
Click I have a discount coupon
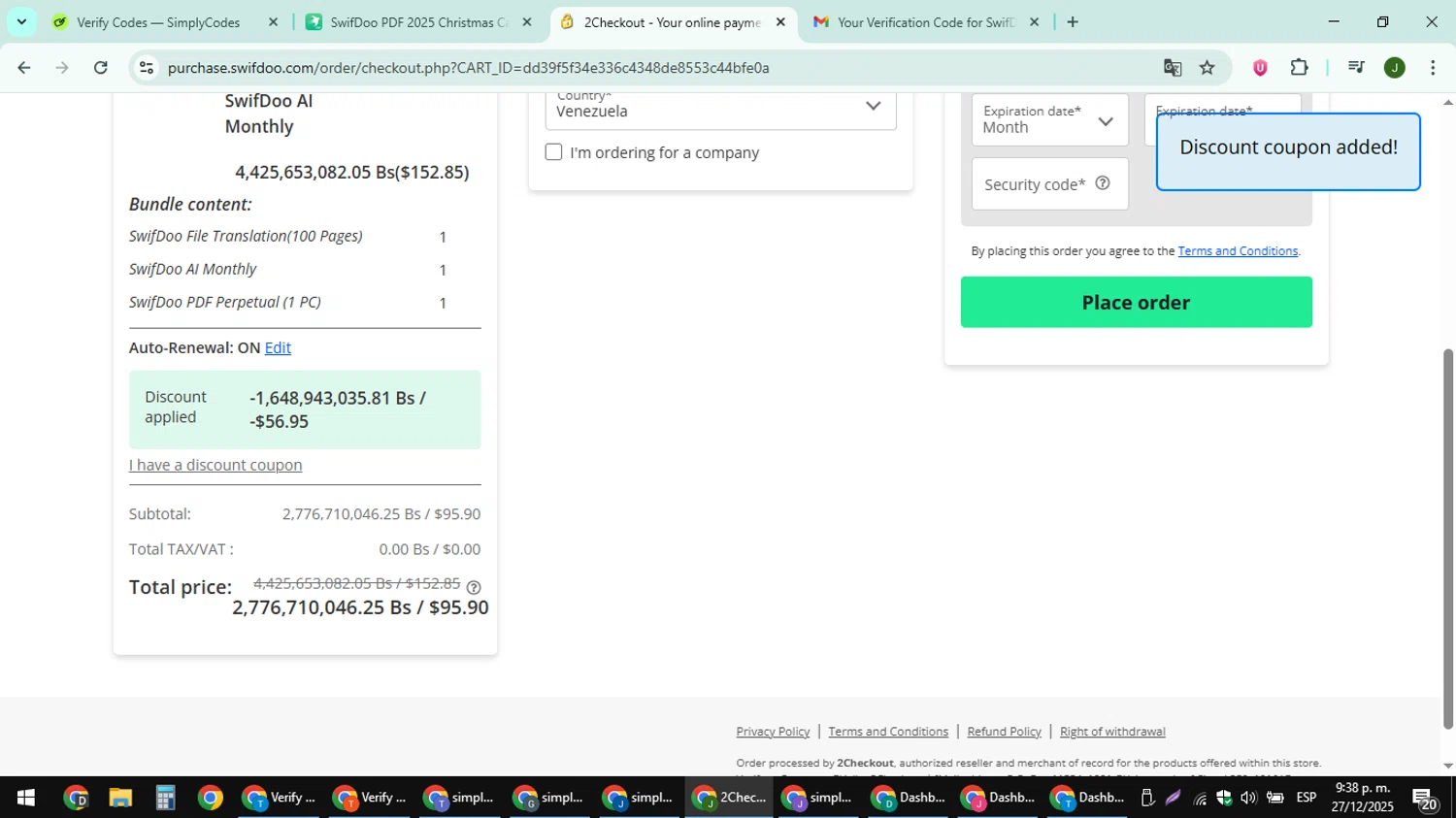point(215,466)
